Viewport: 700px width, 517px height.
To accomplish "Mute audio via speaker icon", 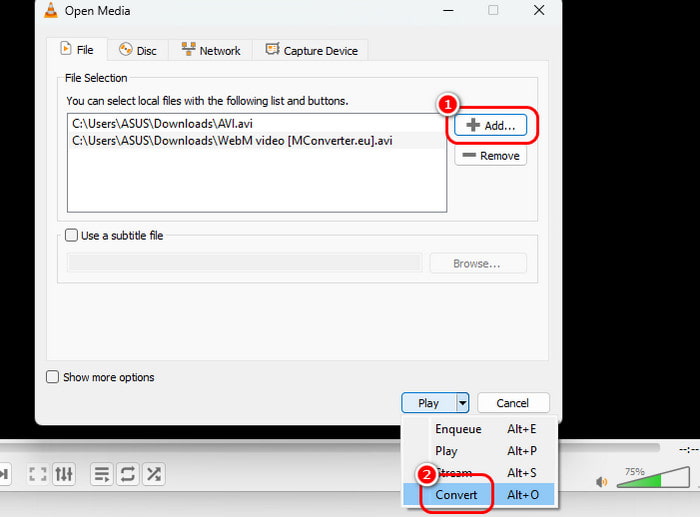I will coord(601,482).
